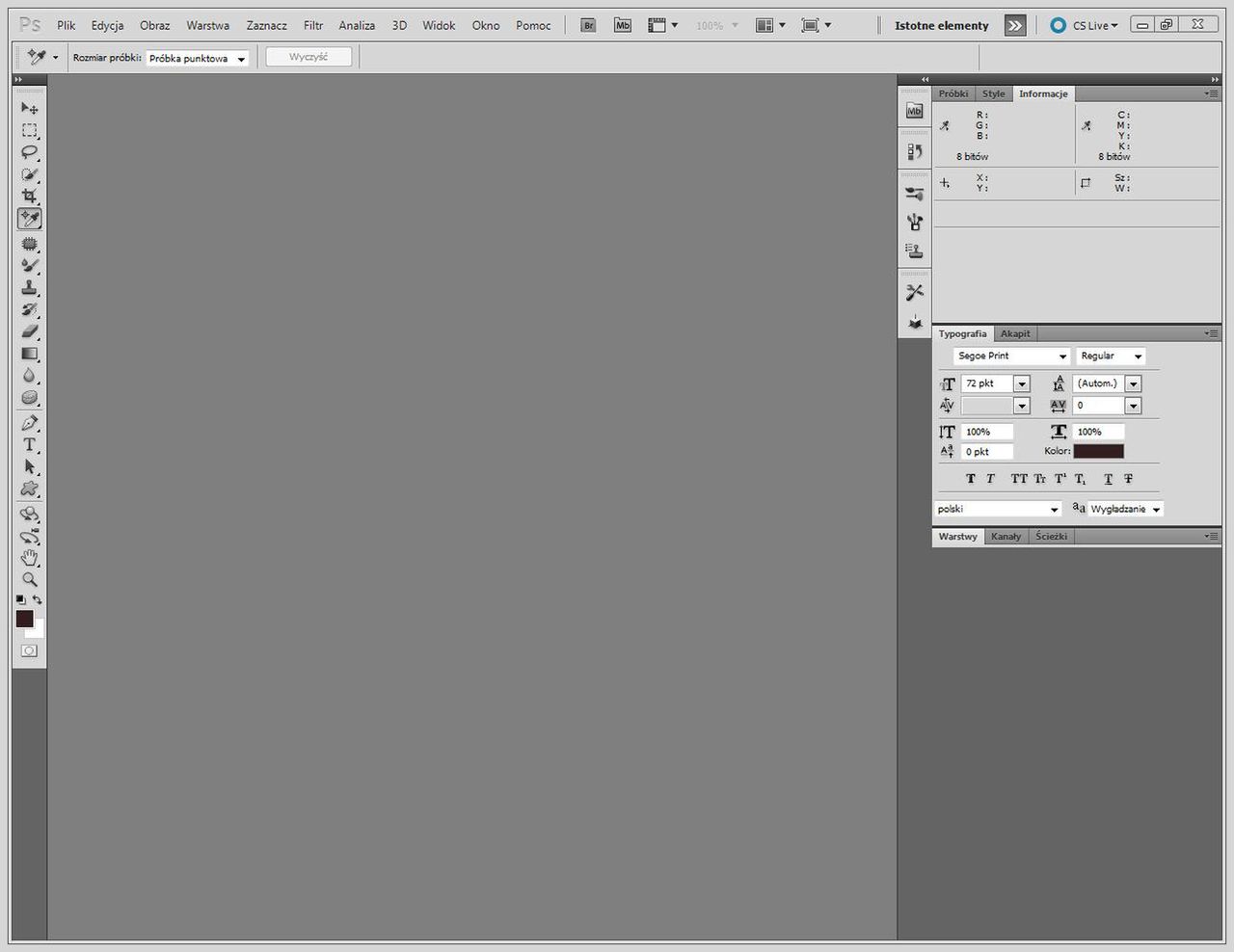Image resolution: width=1234 pixels, height=952 pixels.
Task: Open the tracking dropdown showing 0
Action: (x=1133, y=406)
